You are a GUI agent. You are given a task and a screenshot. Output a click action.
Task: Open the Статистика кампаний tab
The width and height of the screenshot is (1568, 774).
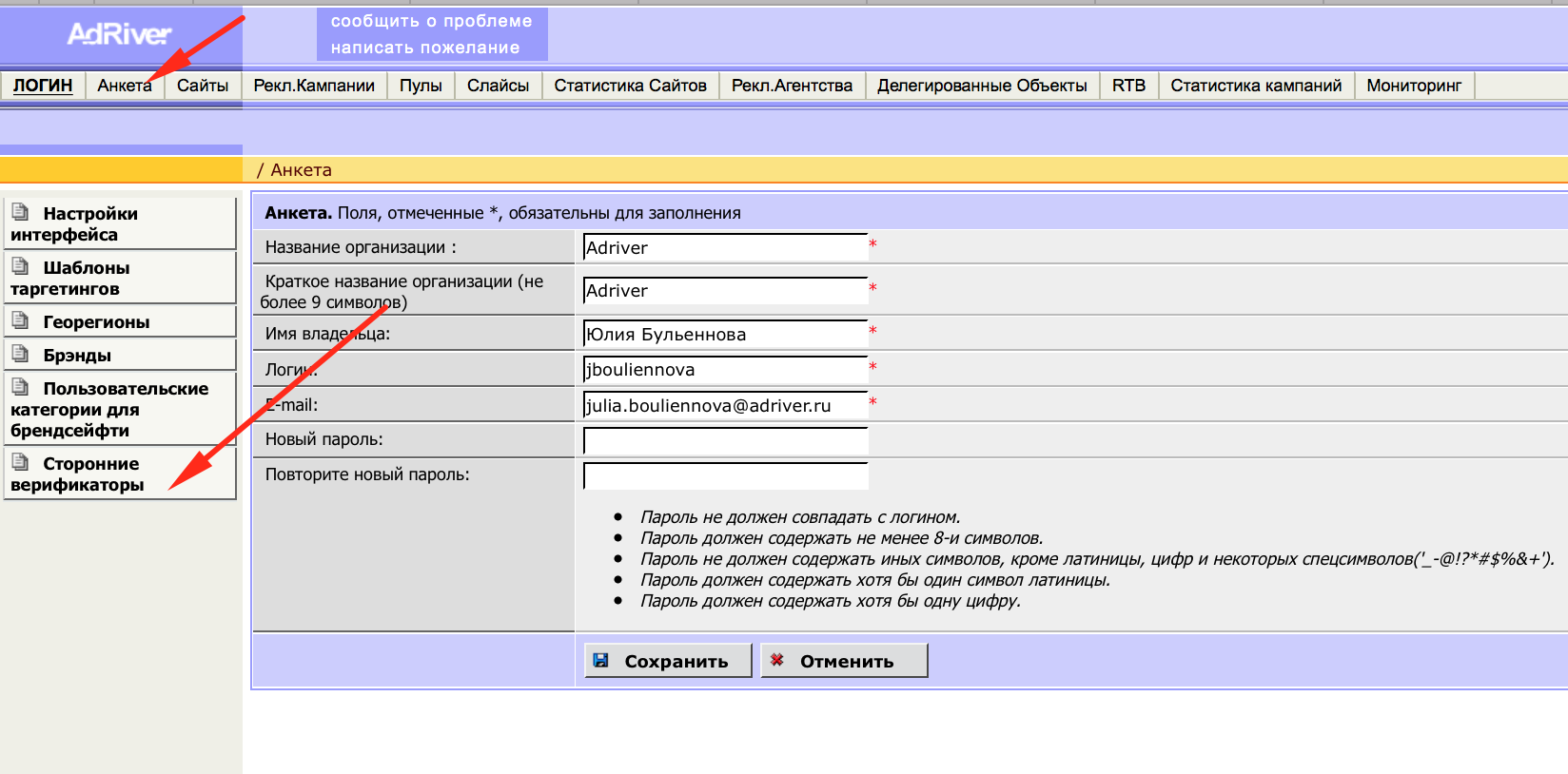(x=1256, y=86)
